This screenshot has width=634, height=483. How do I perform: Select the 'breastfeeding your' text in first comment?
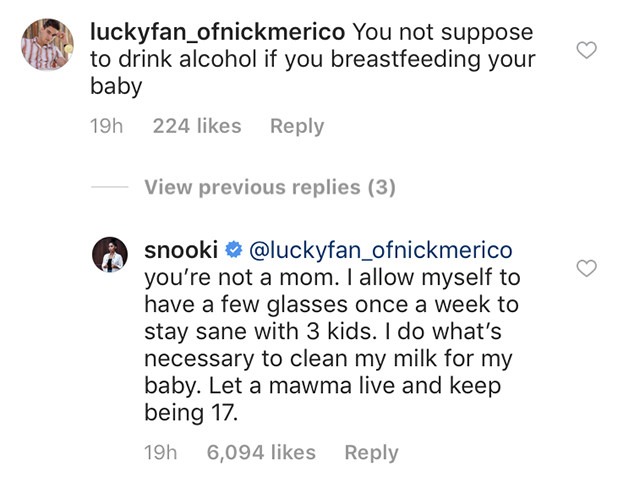tap(433, 59)
